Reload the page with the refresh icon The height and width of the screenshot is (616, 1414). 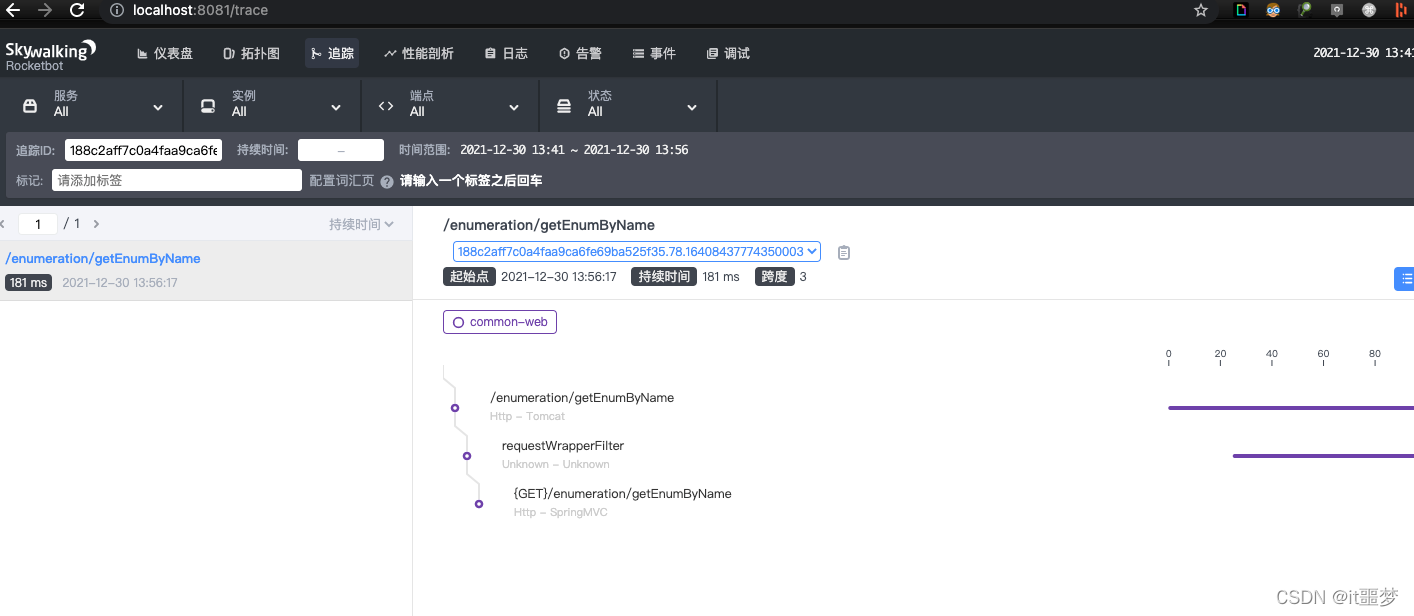click(77, 11)
